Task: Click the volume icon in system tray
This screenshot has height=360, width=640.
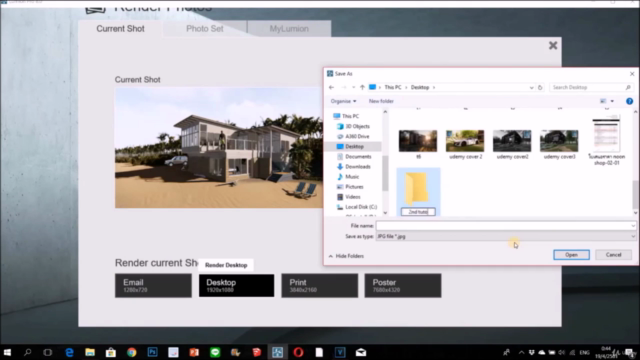Action: [562, 353]
